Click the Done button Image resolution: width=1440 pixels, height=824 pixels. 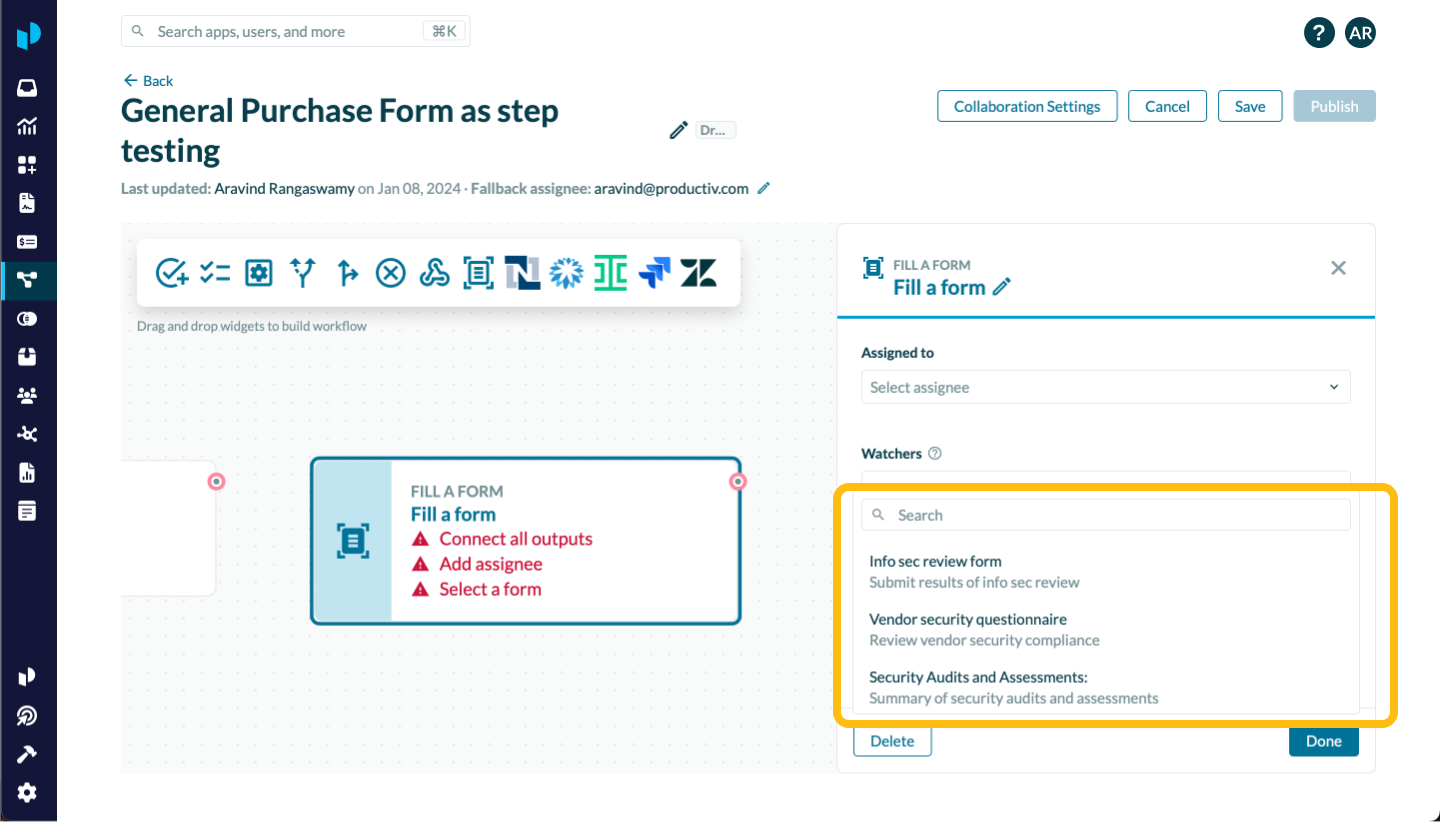1323,741
